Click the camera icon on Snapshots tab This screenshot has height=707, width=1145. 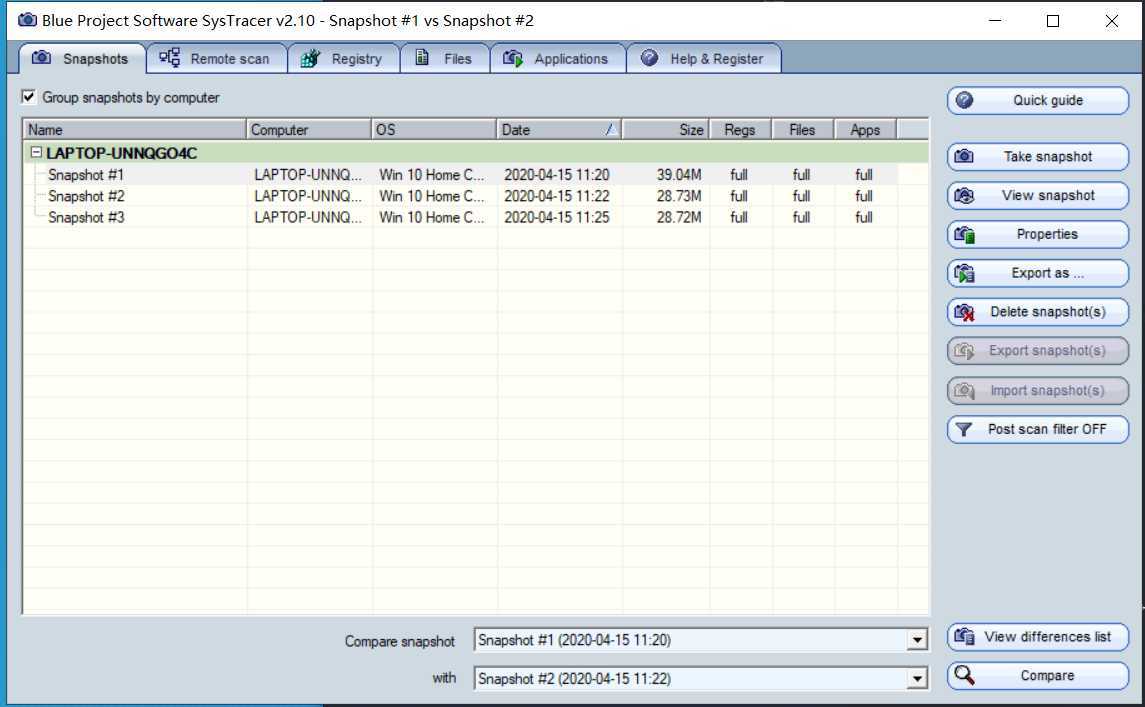click(x=42, y=58)
